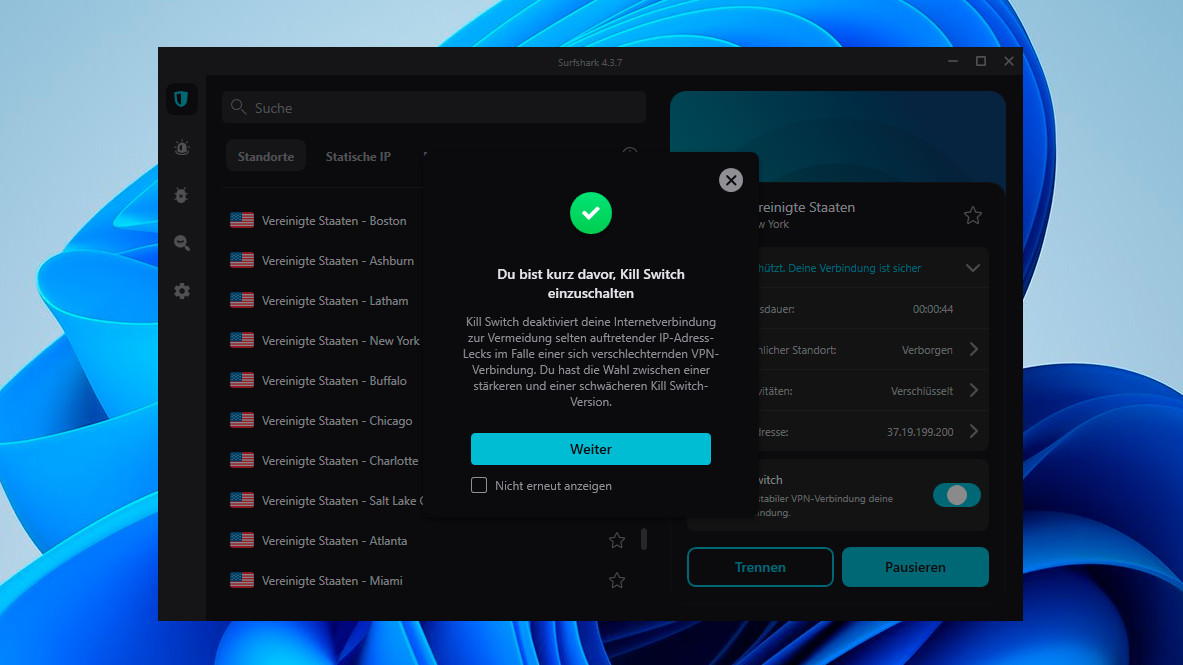
Task: Switch to the Statische IP tab
Action: [358, 156]
